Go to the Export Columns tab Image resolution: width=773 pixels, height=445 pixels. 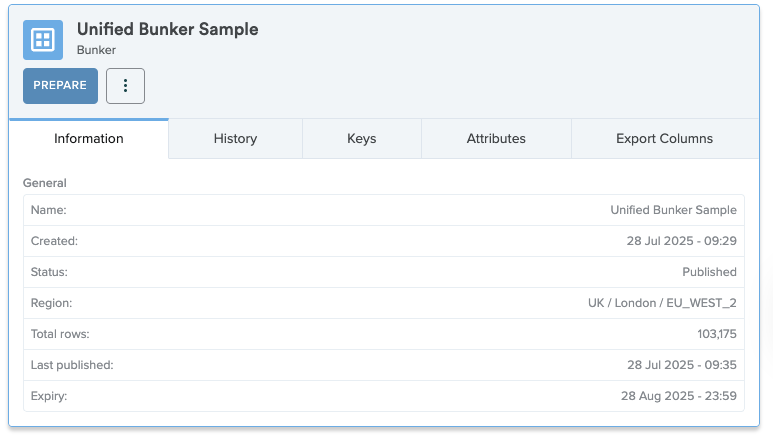pos(665,139)
